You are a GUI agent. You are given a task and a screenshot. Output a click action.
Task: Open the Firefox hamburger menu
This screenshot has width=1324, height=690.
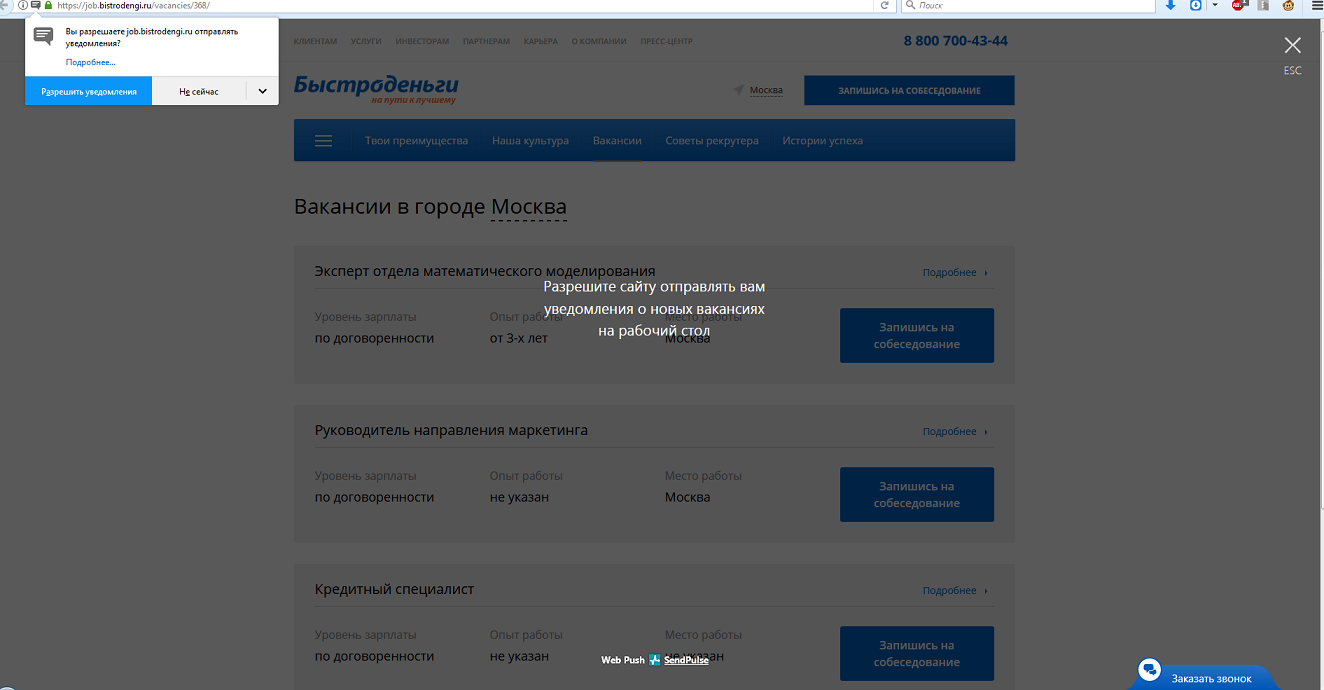pyautogui.click(x=1315, y=5)
